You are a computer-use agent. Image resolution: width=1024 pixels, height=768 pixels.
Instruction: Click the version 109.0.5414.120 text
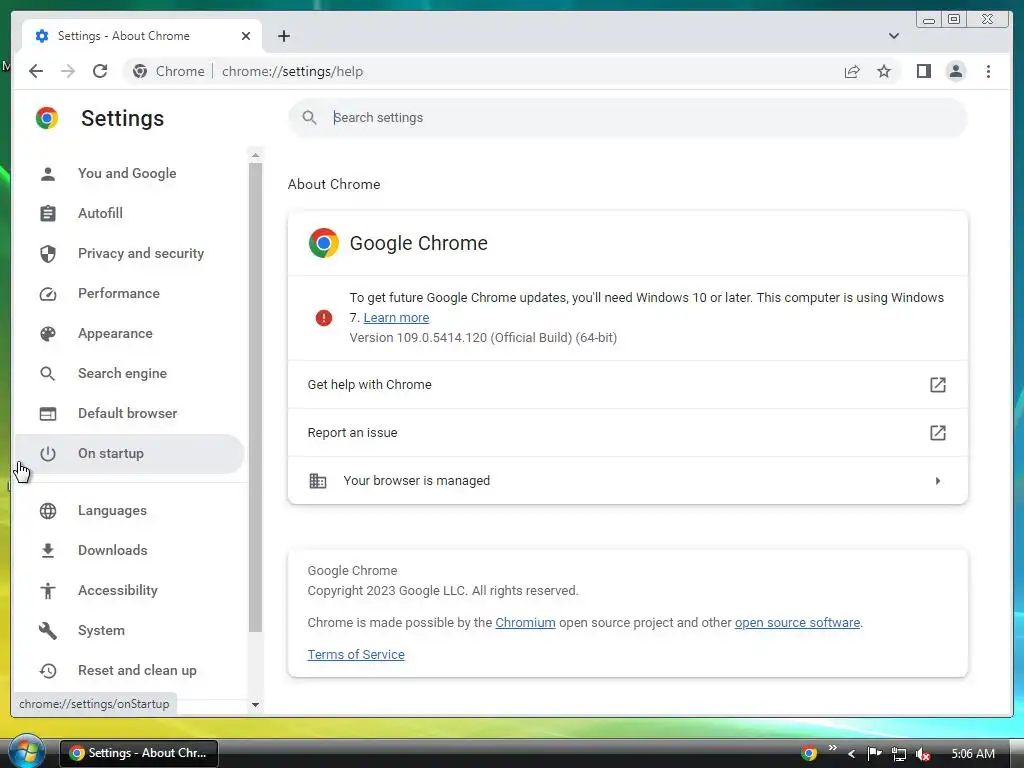[x=483, y=338]
